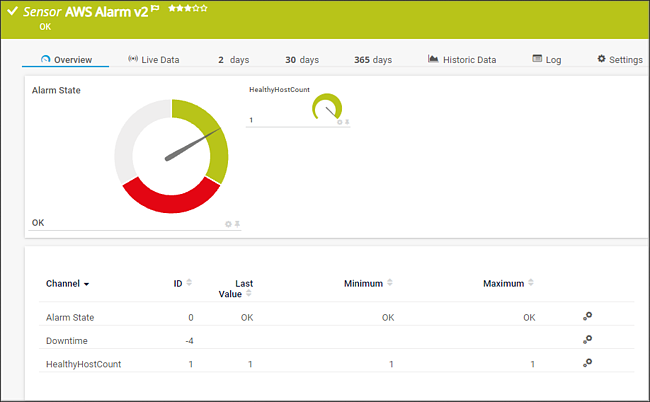
Task: Open channel settings for Alarm State row
Action: coord(587,317)
